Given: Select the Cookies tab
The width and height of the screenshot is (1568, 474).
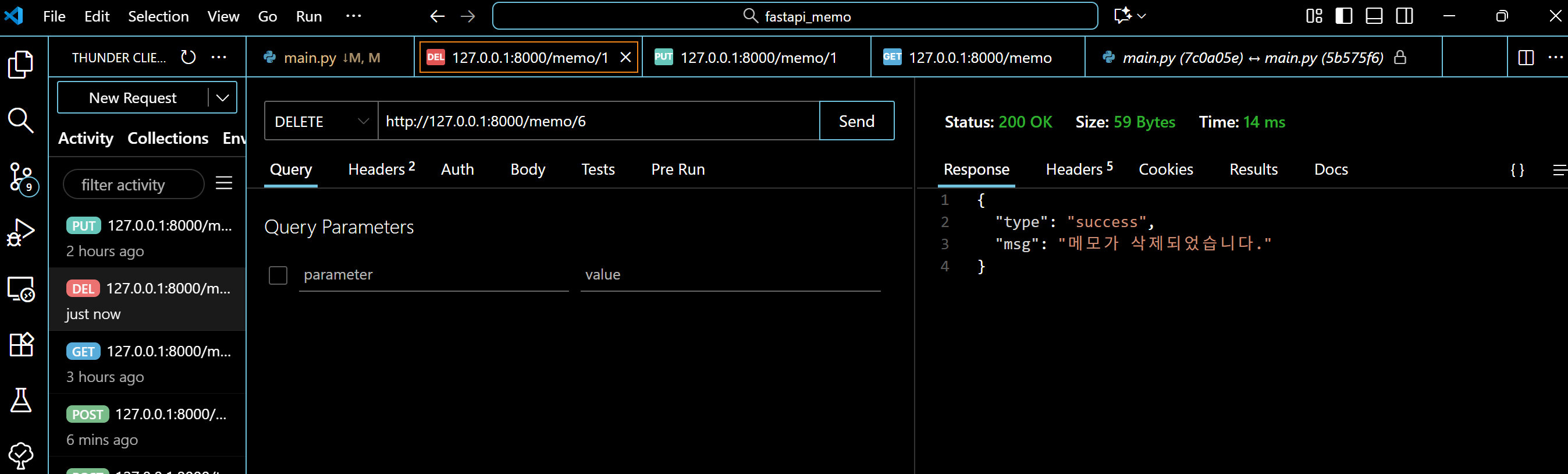Looking at the screenshot, I should click(x=1165, y=169).
